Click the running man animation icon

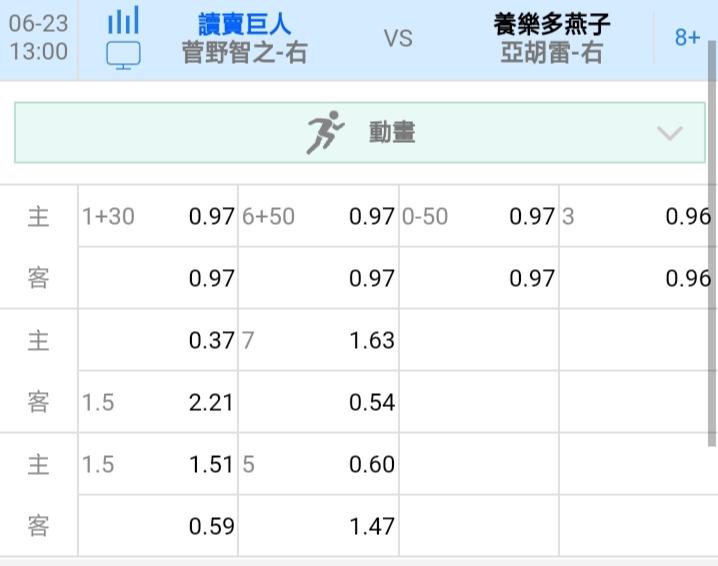coord(324,133)
